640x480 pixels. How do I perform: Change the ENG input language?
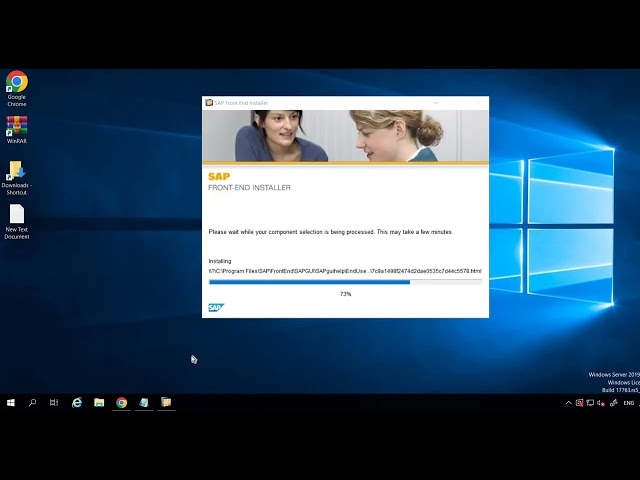(x=629, y=403)
